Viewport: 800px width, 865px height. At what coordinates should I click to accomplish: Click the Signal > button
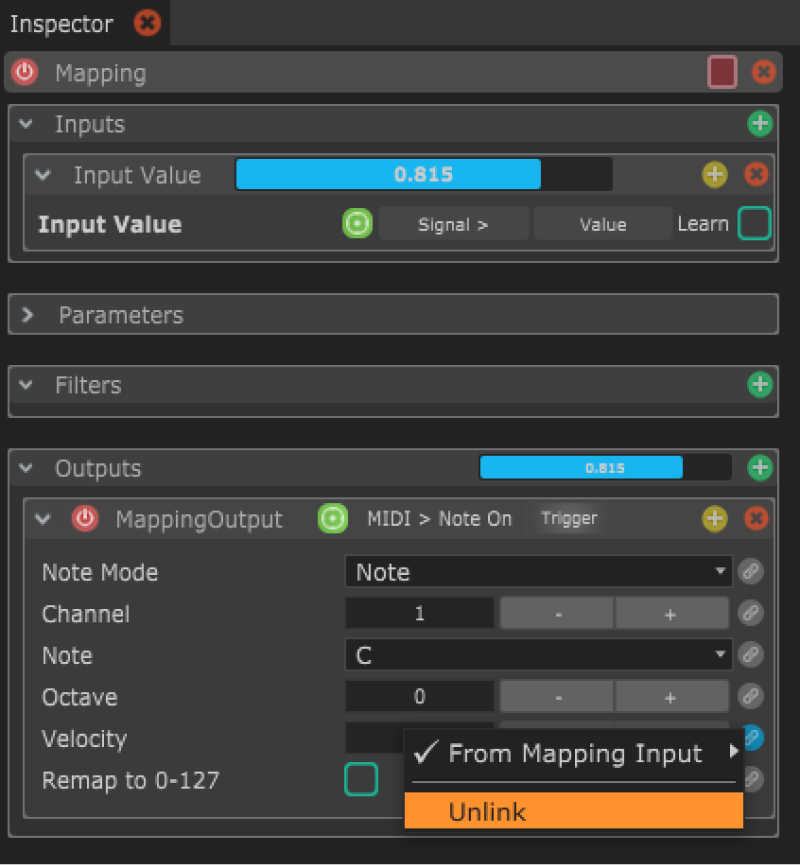point(453,224)
